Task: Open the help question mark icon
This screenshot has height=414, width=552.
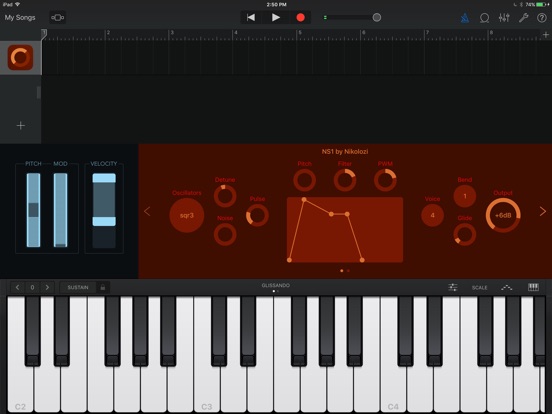Action: (542, 18)
